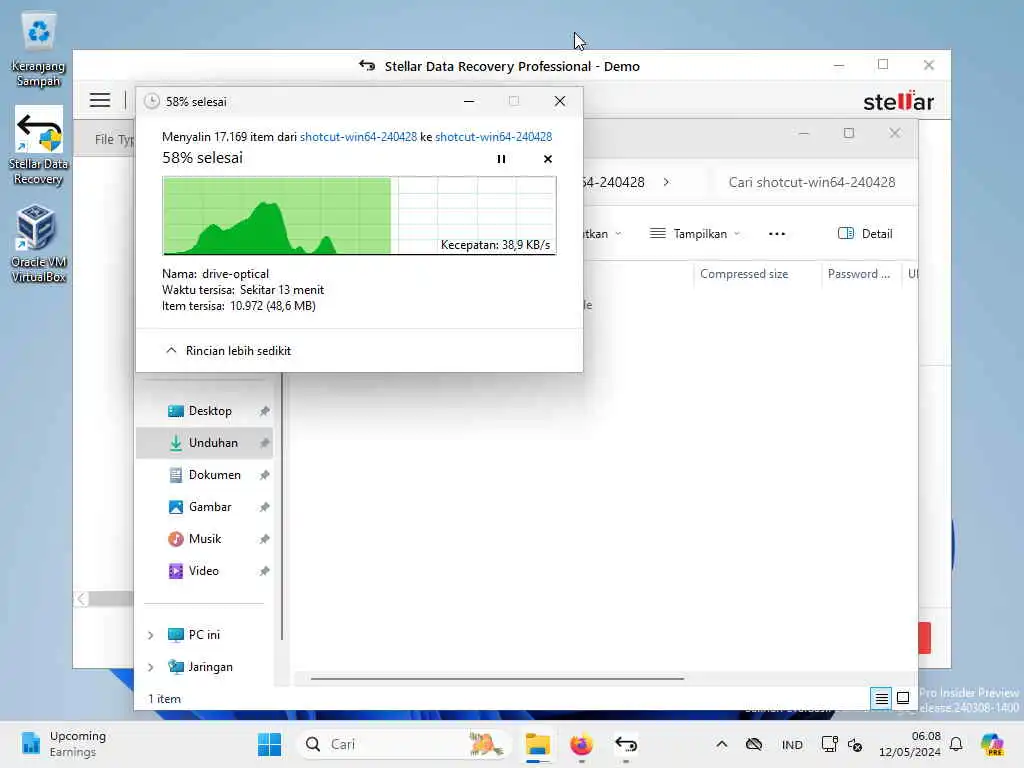
Task: Show hidden system tray icons
Action: pos(722,744)
